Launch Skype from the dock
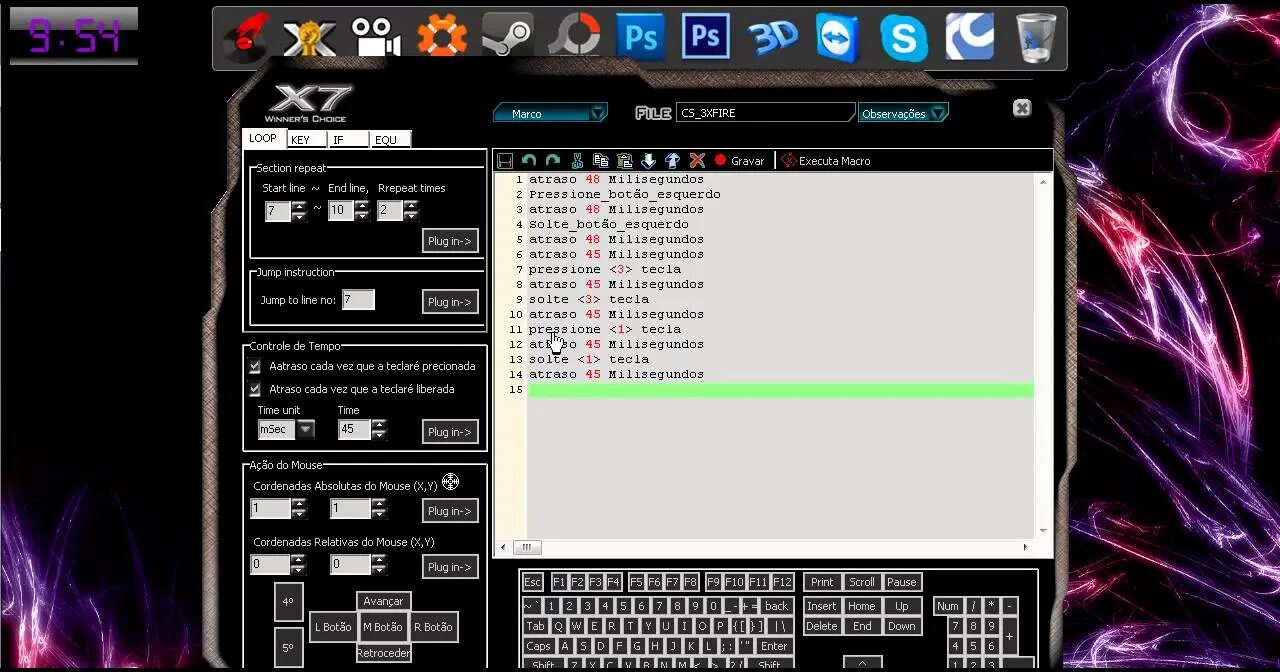The height and width of the screenshot is (672, 1280). [x=903, y=38]
